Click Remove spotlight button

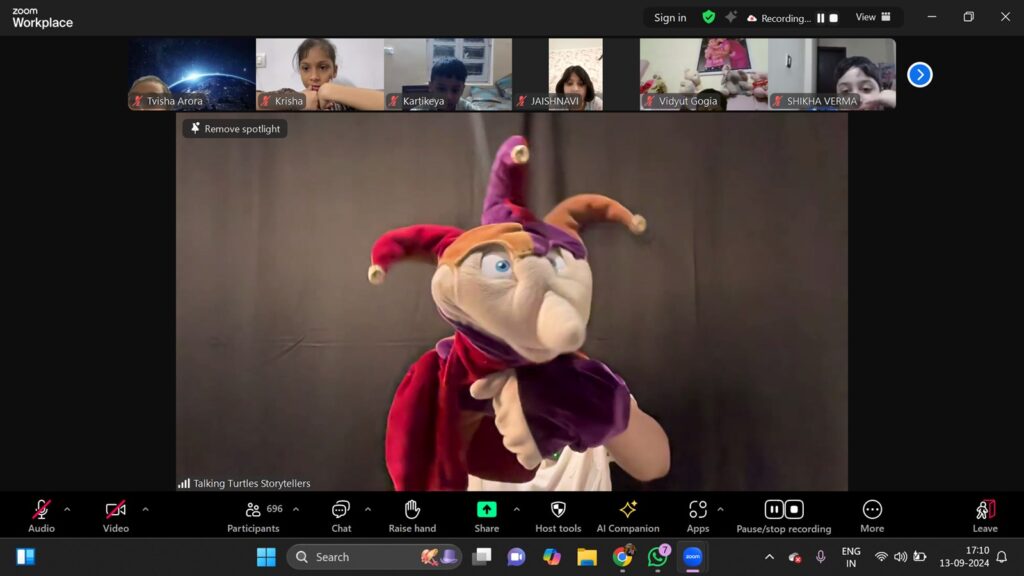click(x=235, y=129)
